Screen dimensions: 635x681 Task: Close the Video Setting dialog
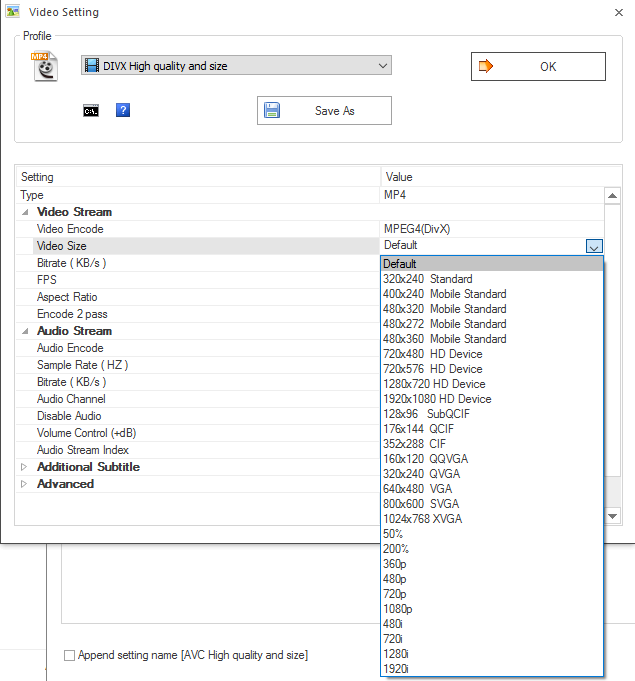pos(619,13)
